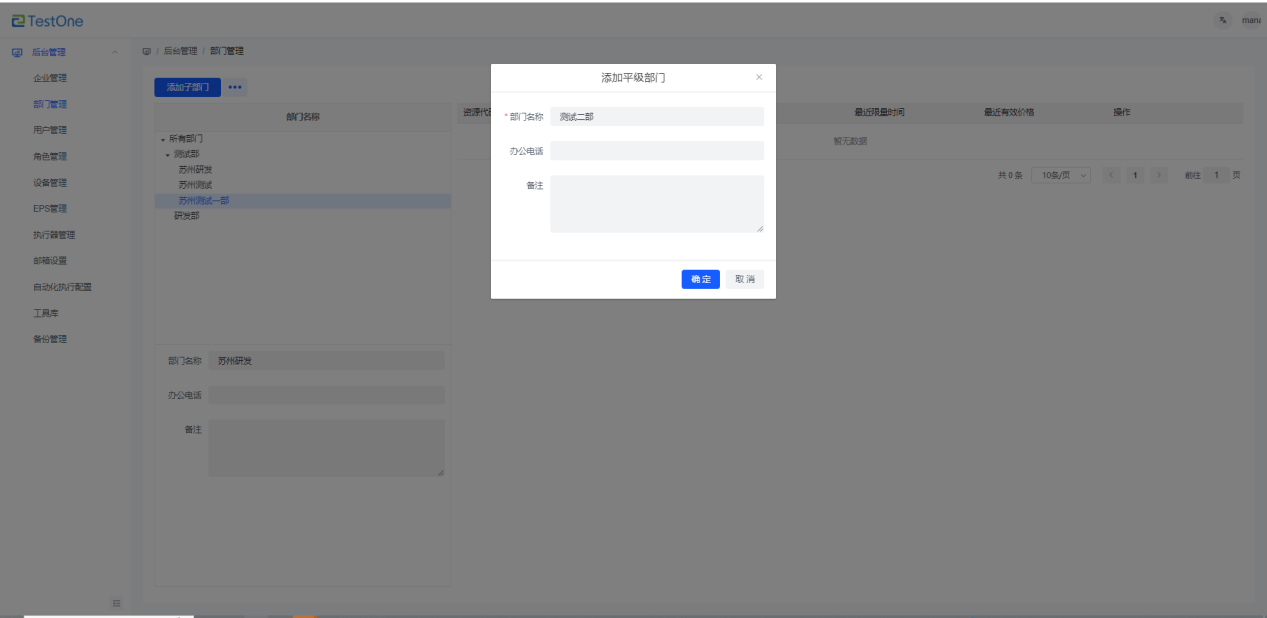Open 工具库 in the sidebar
This screenshot has height=618, width=1267.
tap(46, 313)
